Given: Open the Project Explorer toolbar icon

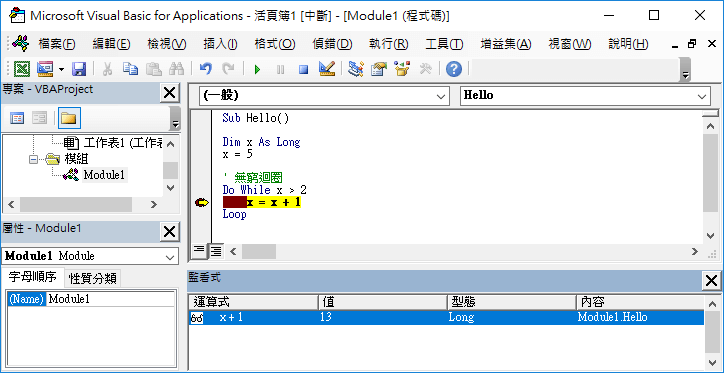Looking at the screenshot, I should (356, 69).
